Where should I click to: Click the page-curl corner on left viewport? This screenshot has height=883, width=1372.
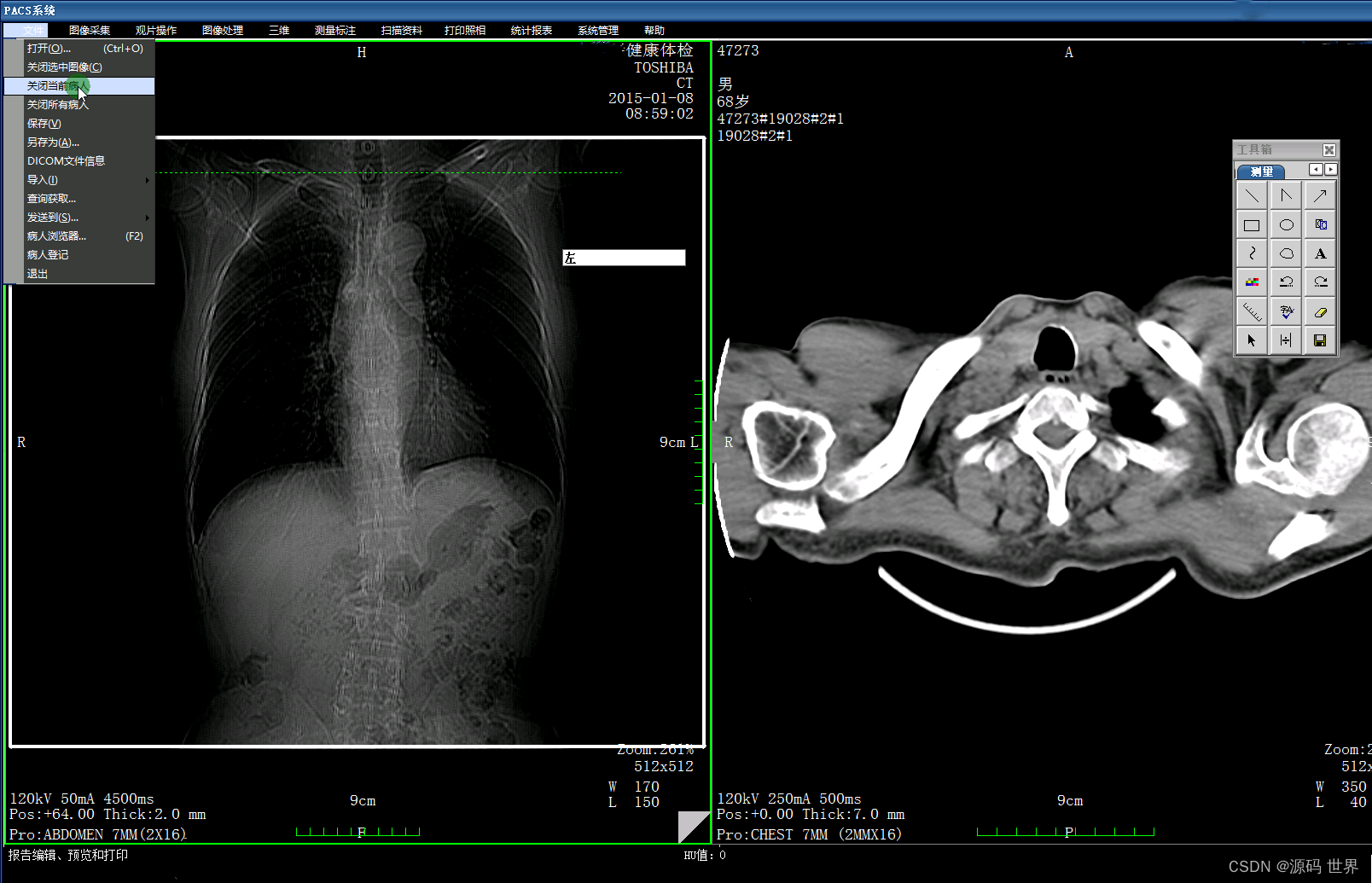(694, 828)
